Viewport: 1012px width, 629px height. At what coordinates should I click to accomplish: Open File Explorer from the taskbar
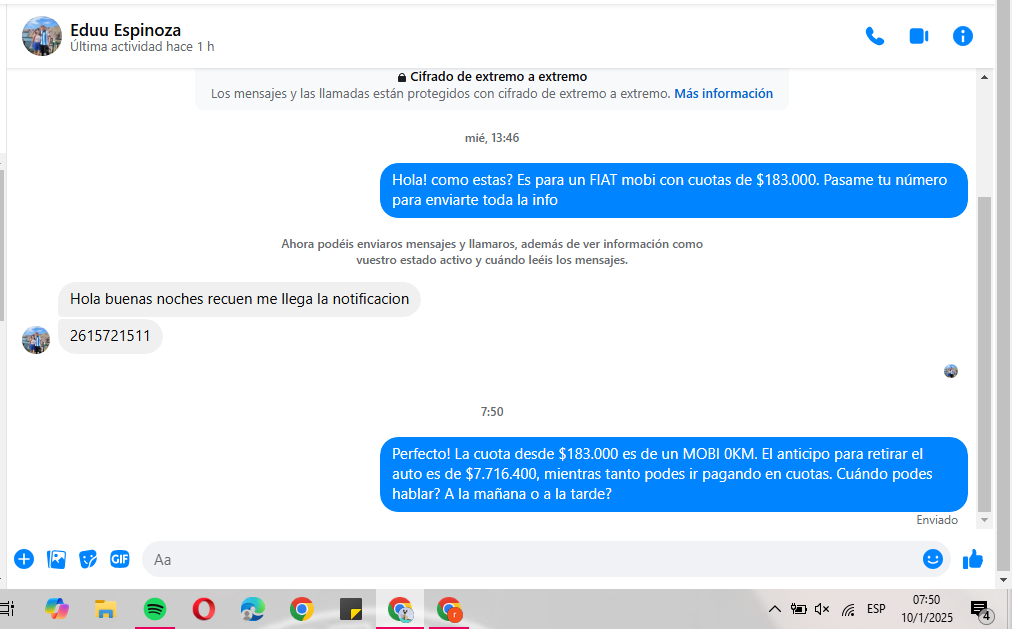pos(105,609)
